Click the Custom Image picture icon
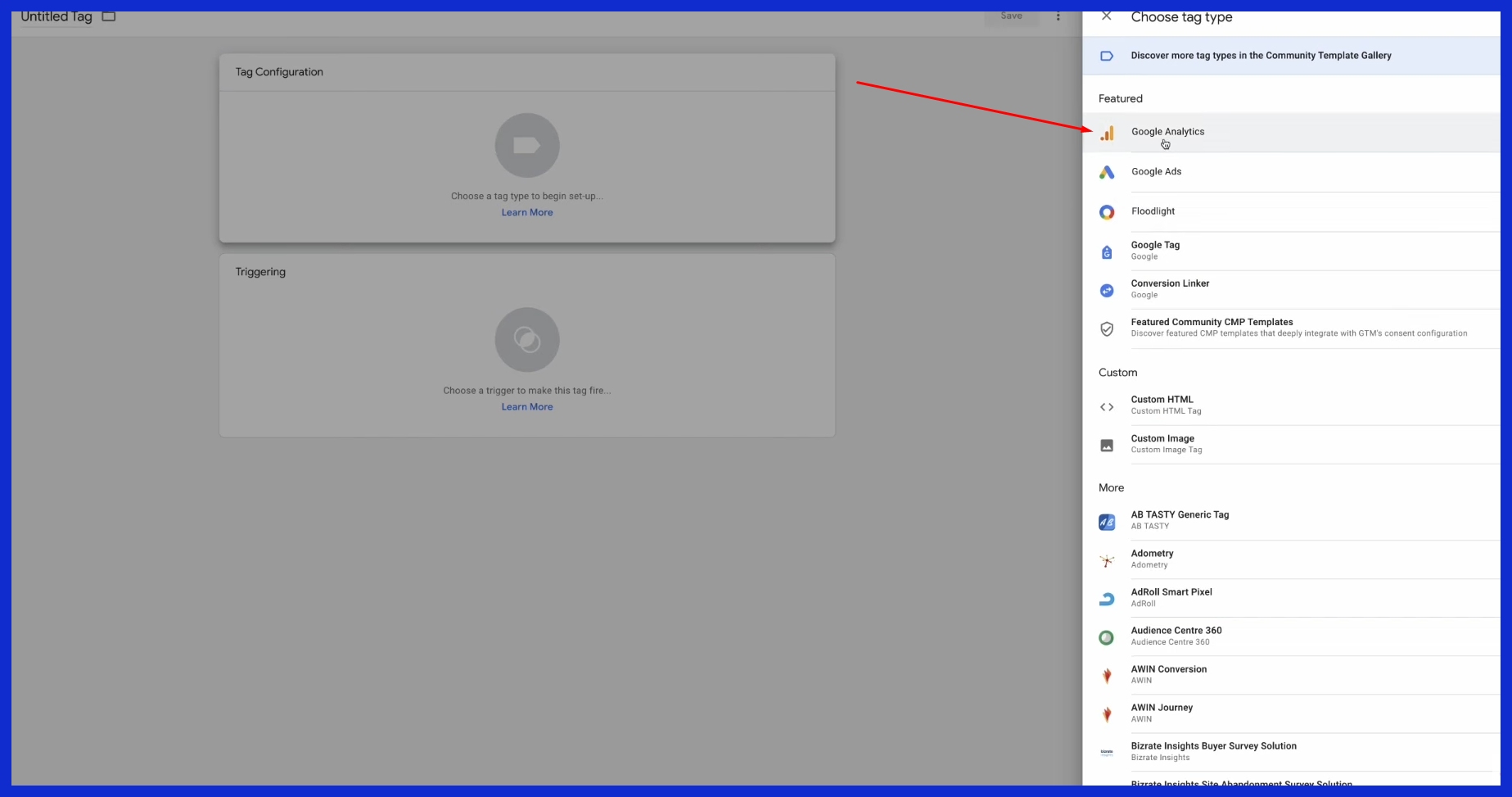 (1107, 446)
